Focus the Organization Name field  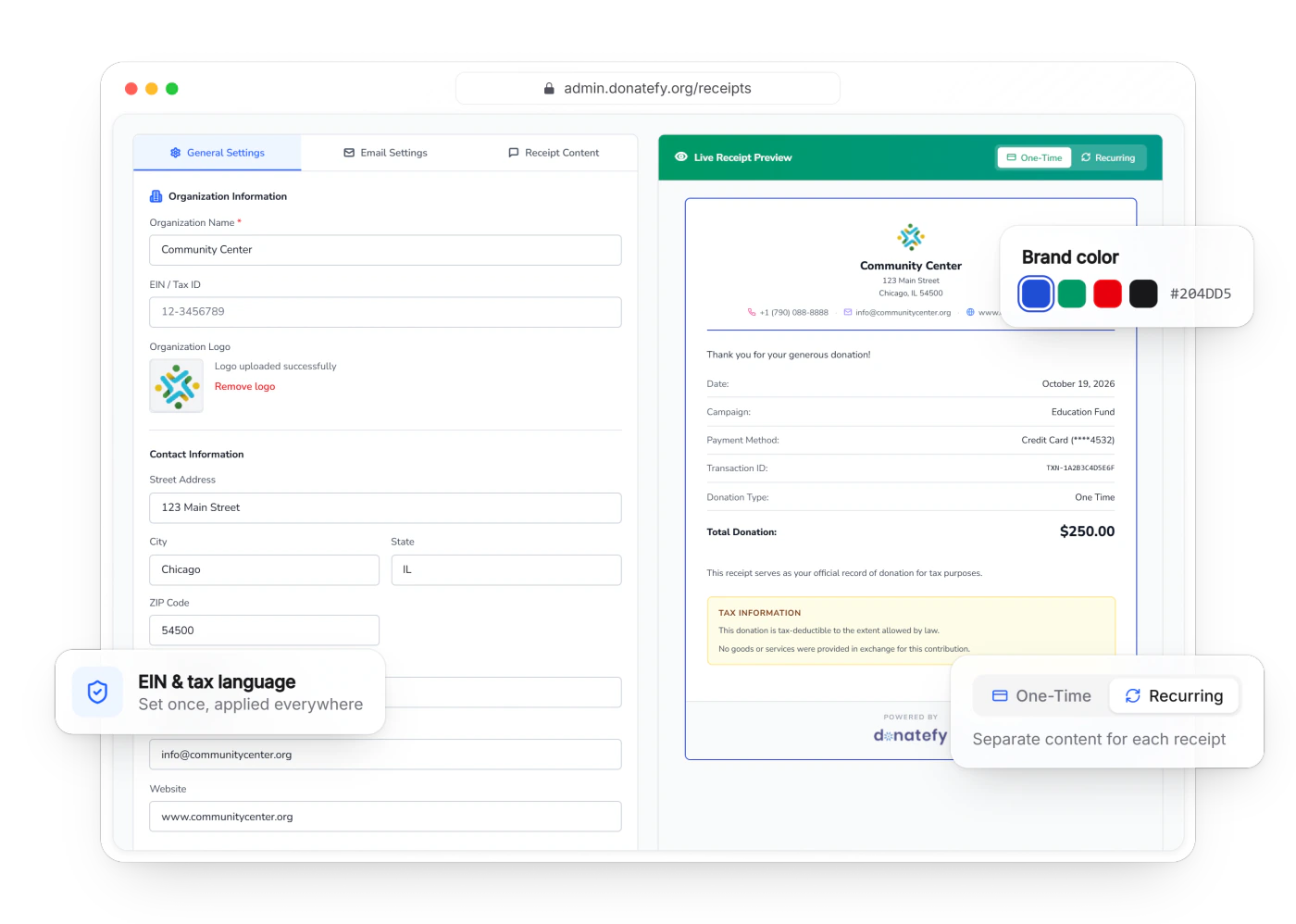tap(385, 250)
